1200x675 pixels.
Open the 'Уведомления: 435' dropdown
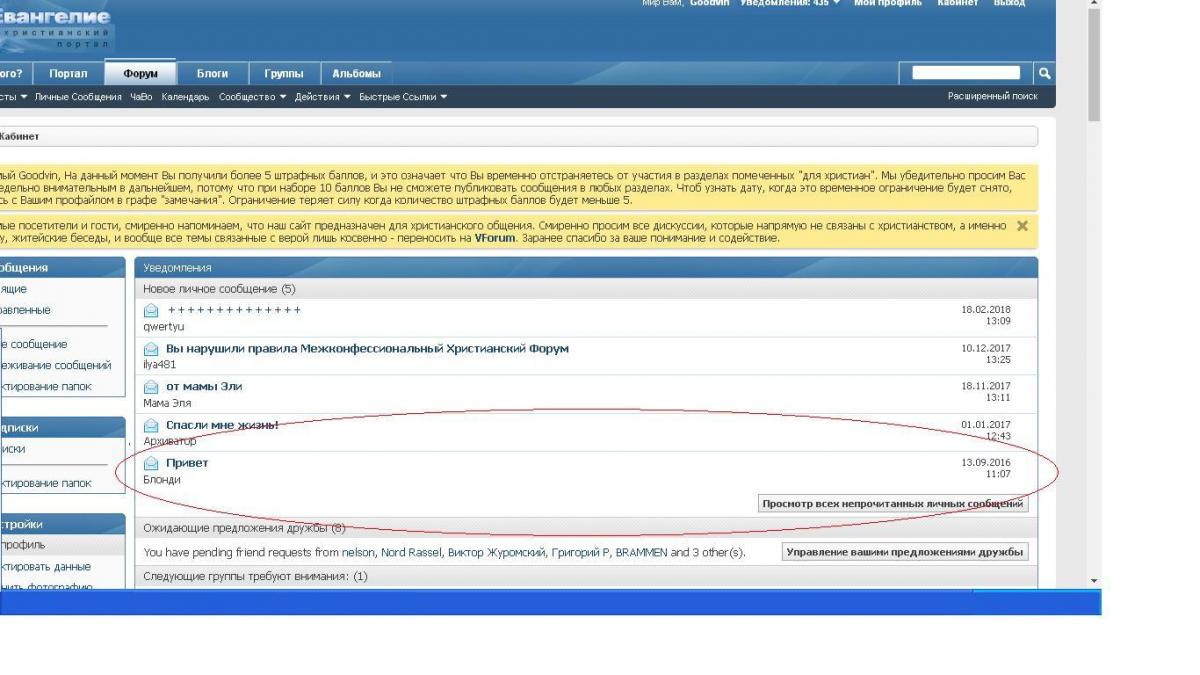(790, 3)
